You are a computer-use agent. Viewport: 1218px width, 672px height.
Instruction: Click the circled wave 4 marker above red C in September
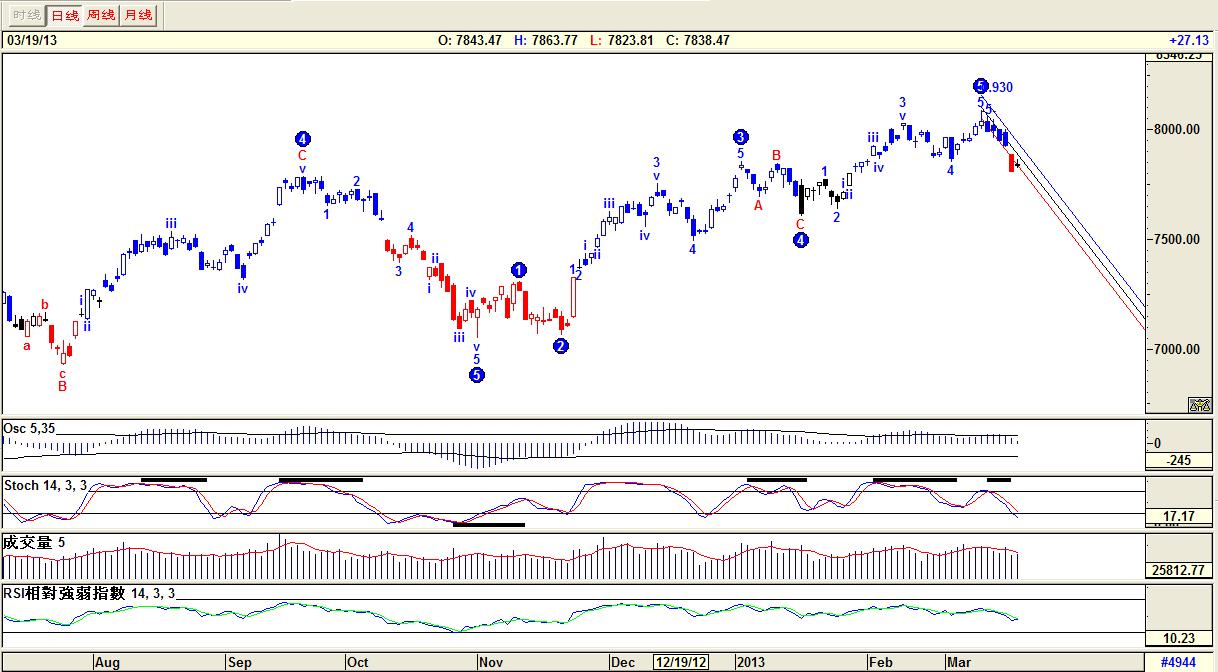(x=302, y=139)
